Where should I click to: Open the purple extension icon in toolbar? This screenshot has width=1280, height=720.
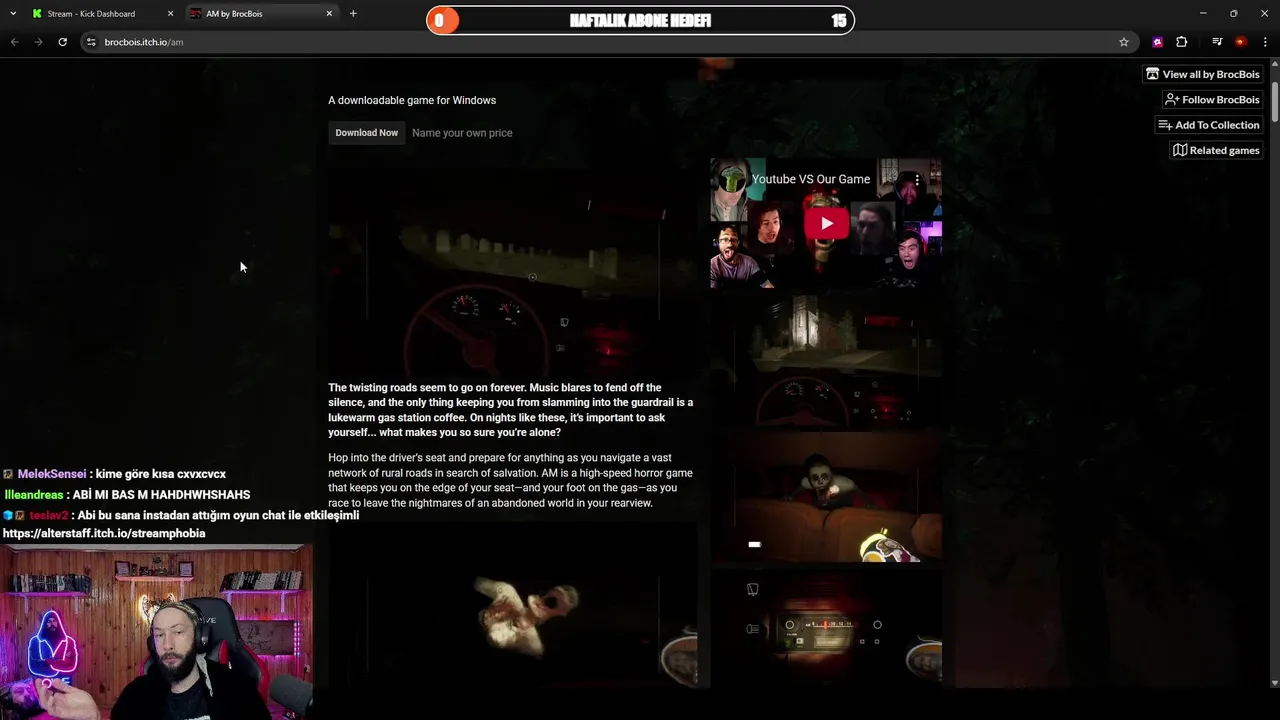tap(1157, 42)
